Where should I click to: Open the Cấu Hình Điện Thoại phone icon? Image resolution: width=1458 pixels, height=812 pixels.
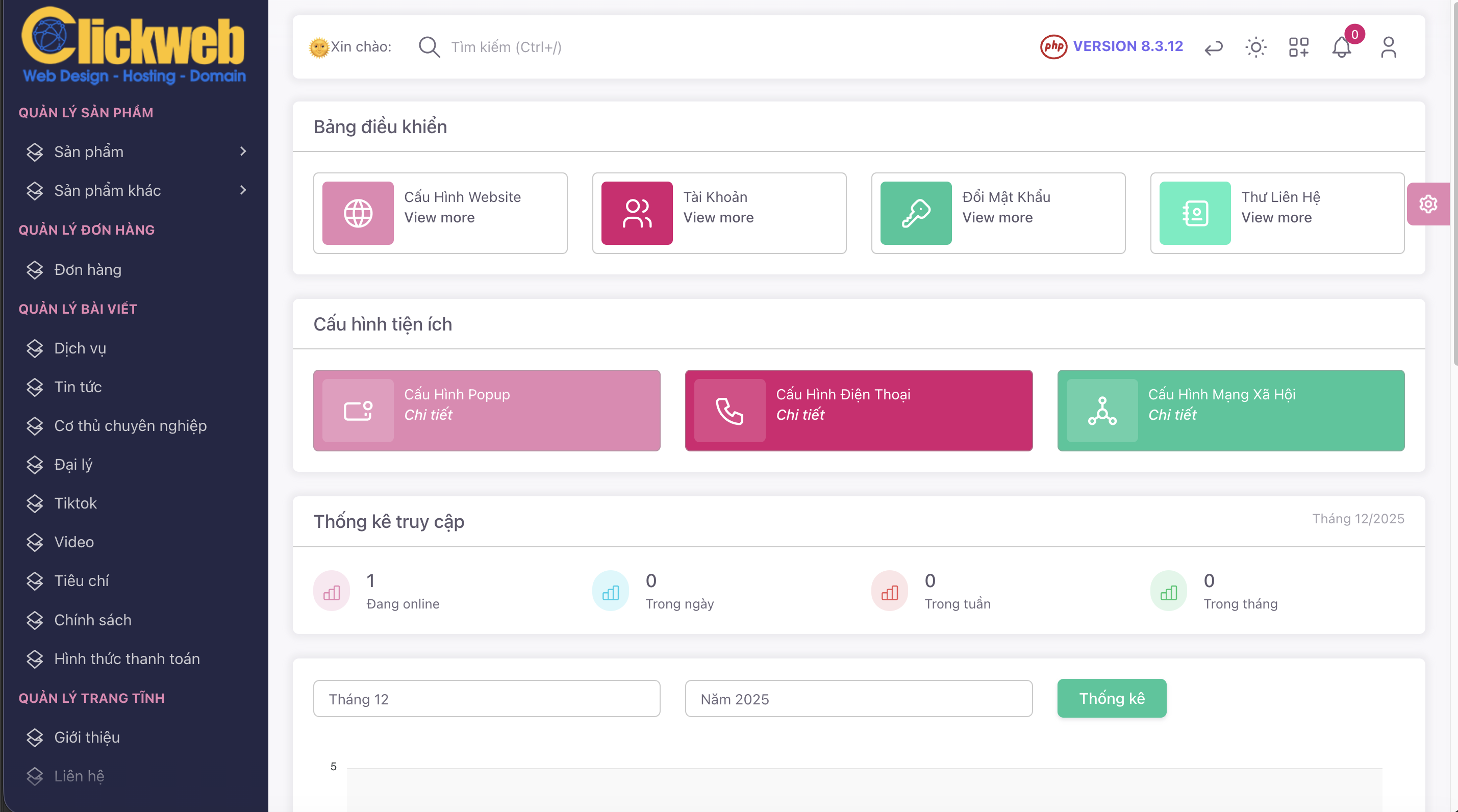(x=729, y=410)
